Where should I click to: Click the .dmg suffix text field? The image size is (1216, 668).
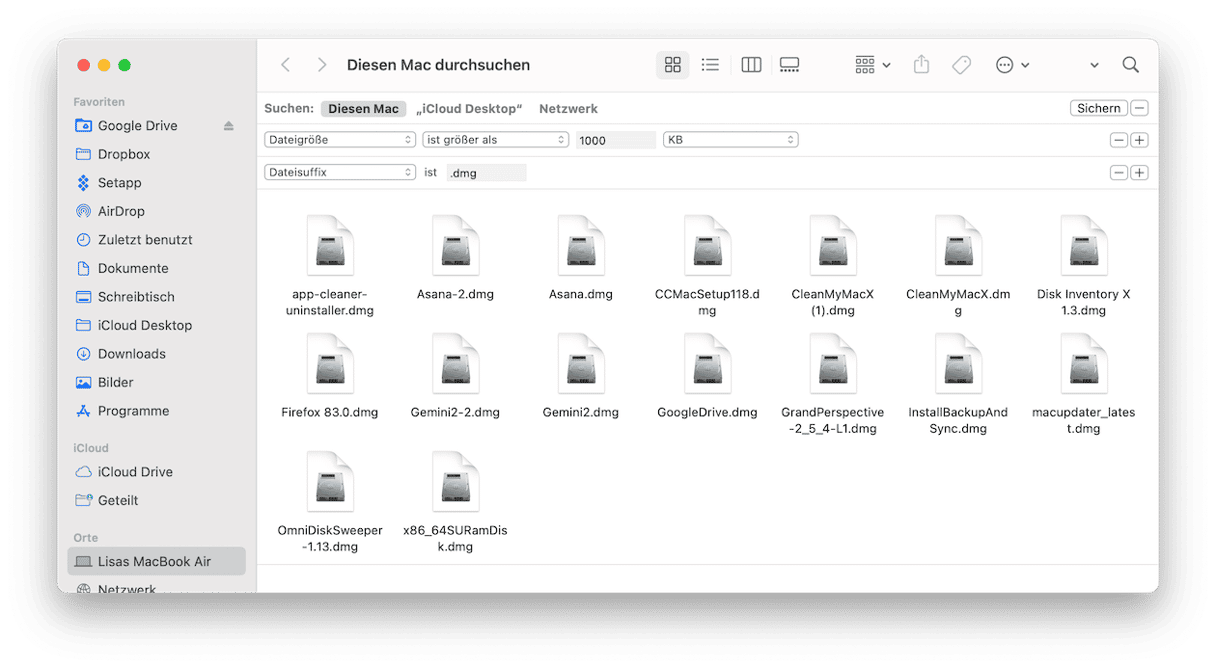point(487,173)
